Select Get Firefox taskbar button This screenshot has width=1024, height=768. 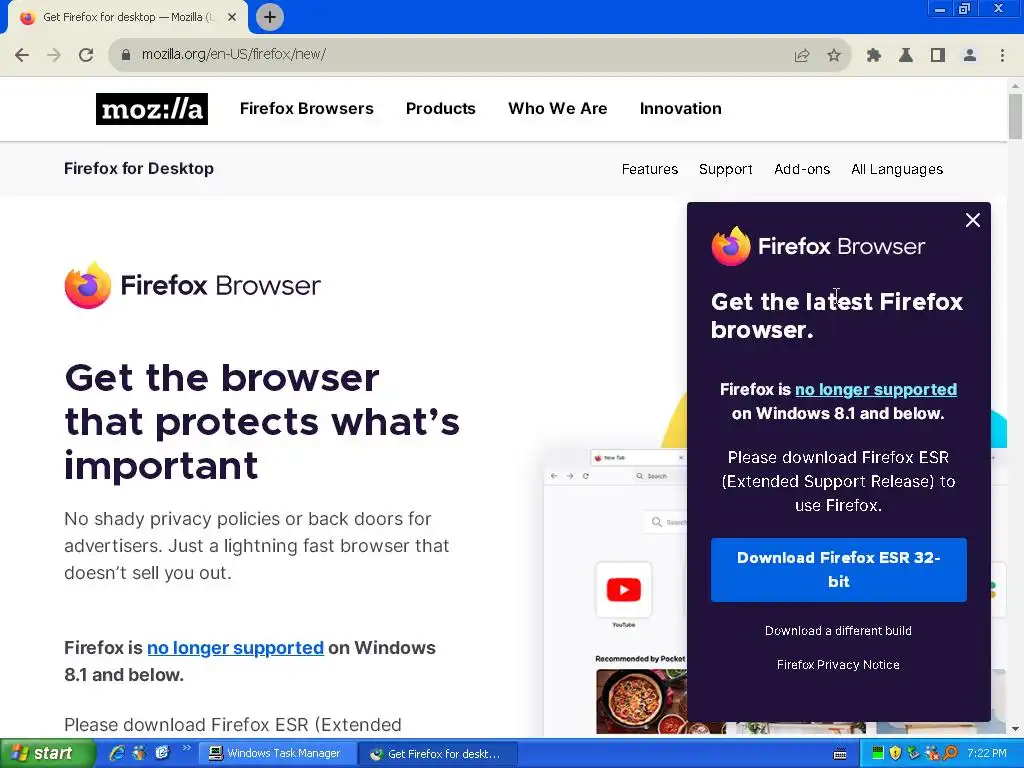[x=438, y=754]
